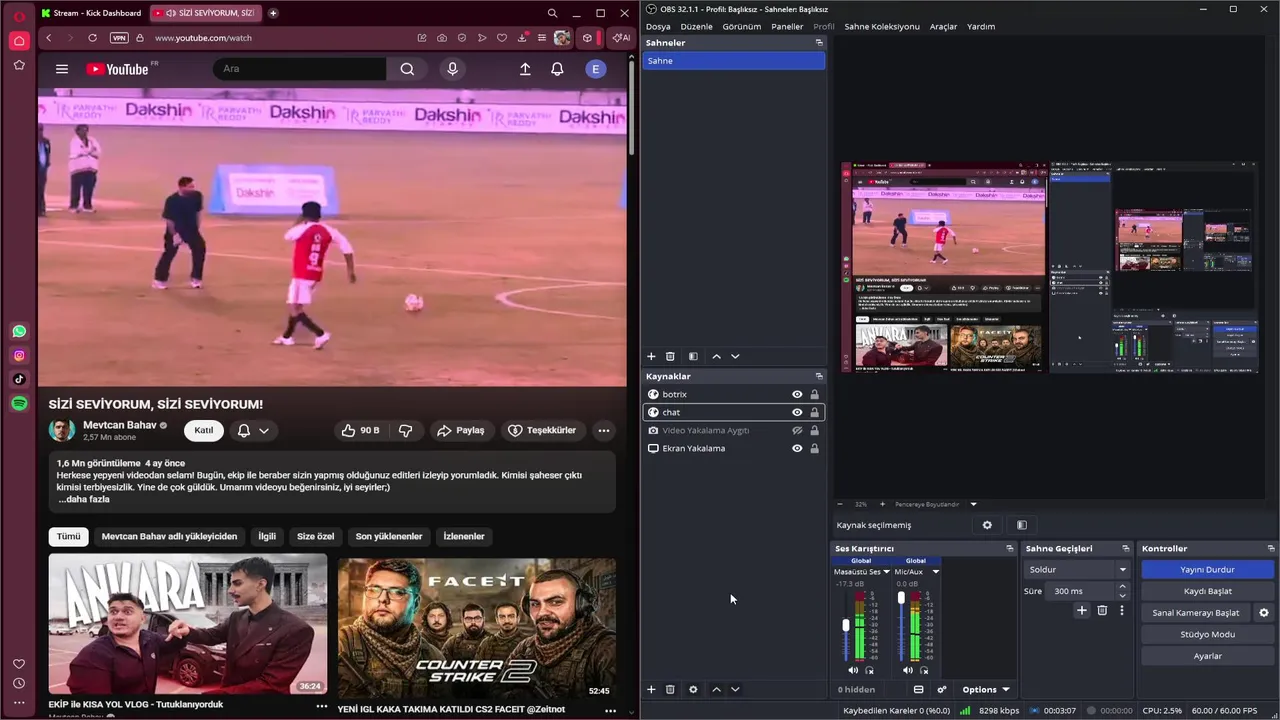Open Masaüstü Ses channel dropdown arrow

(886, 572)
